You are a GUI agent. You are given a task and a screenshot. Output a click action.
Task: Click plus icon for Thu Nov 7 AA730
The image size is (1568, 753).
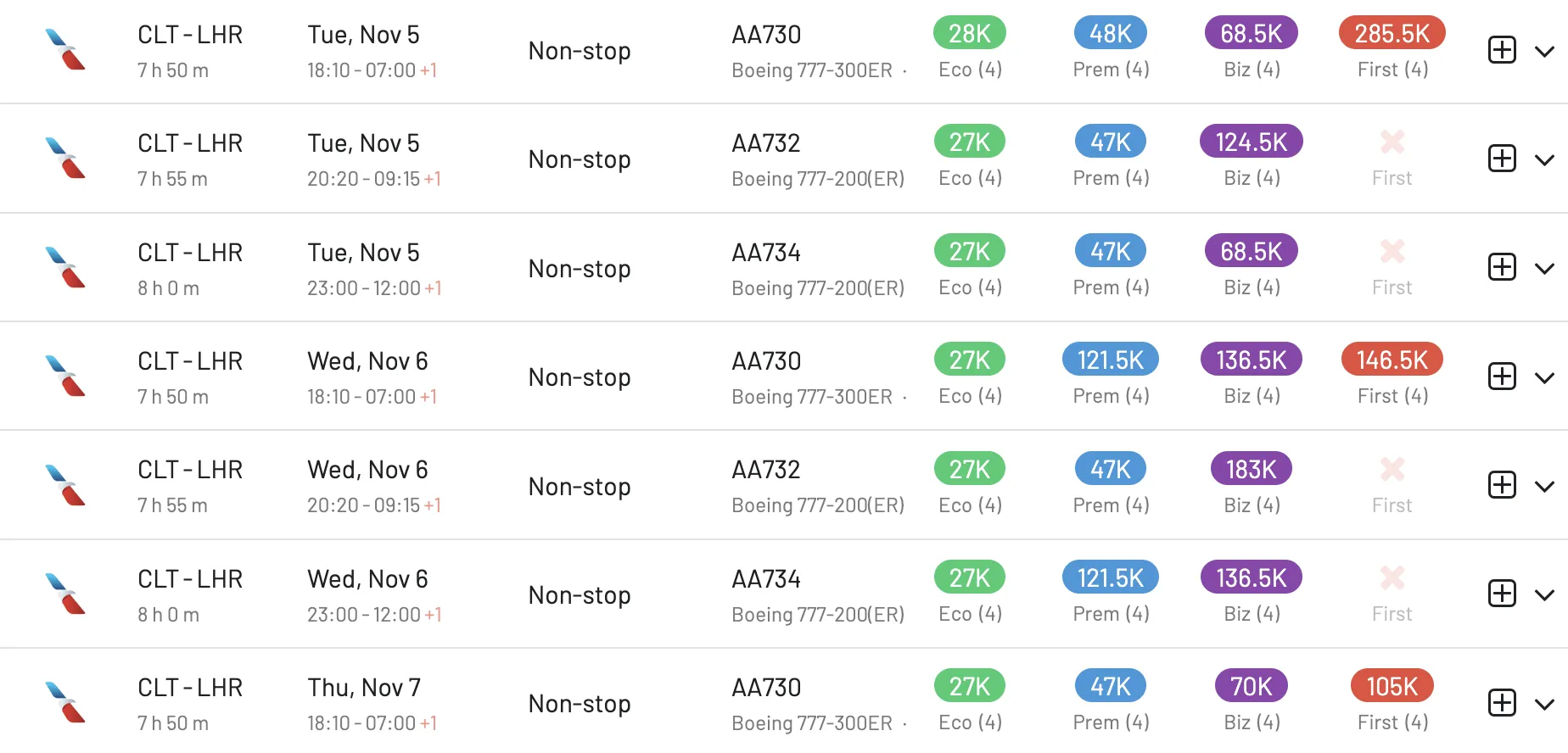1502,703
